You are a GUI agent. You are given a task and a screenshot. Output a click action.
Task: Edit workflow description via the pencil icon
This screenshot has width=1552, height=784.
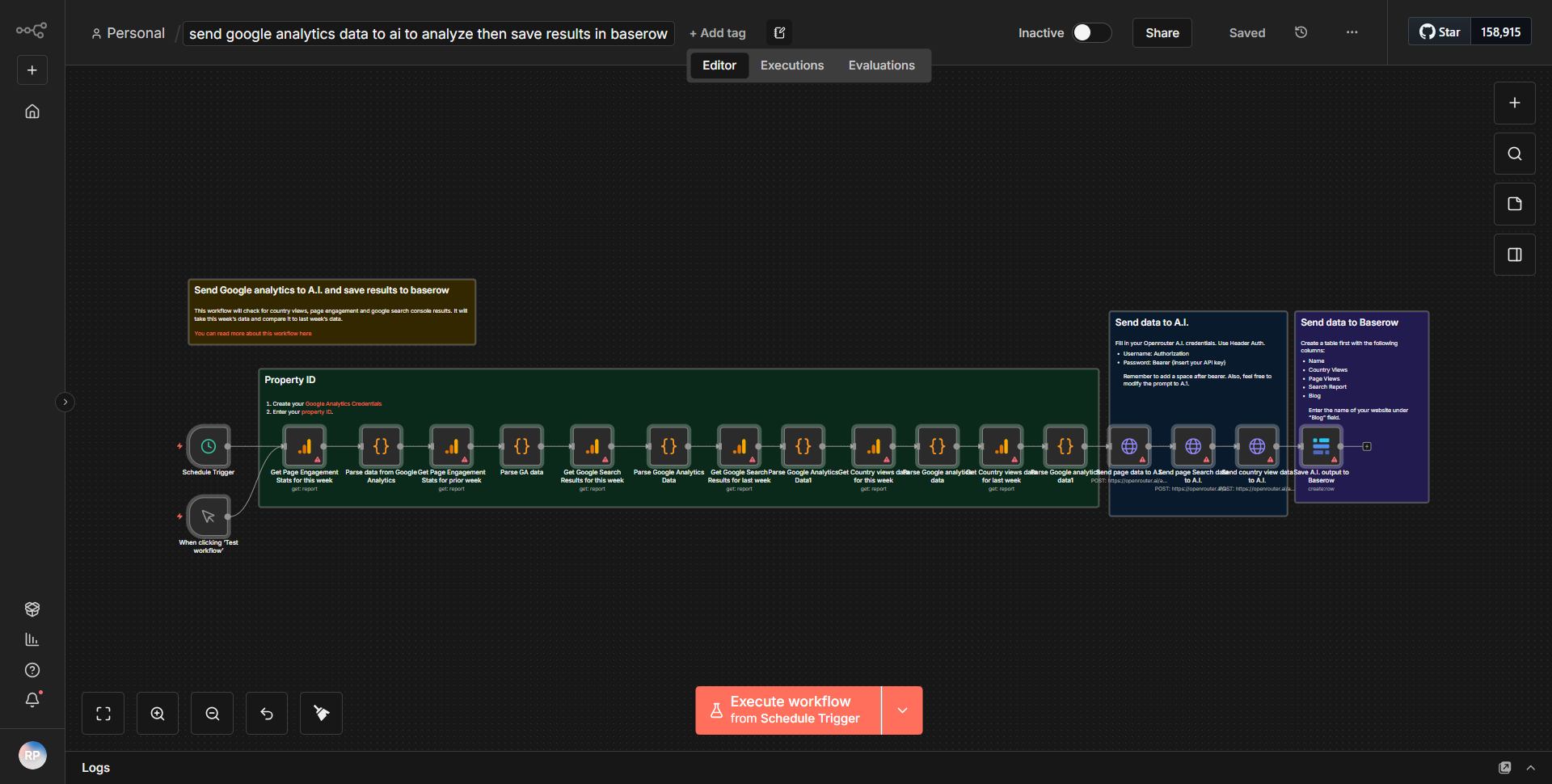pos(779,33)
